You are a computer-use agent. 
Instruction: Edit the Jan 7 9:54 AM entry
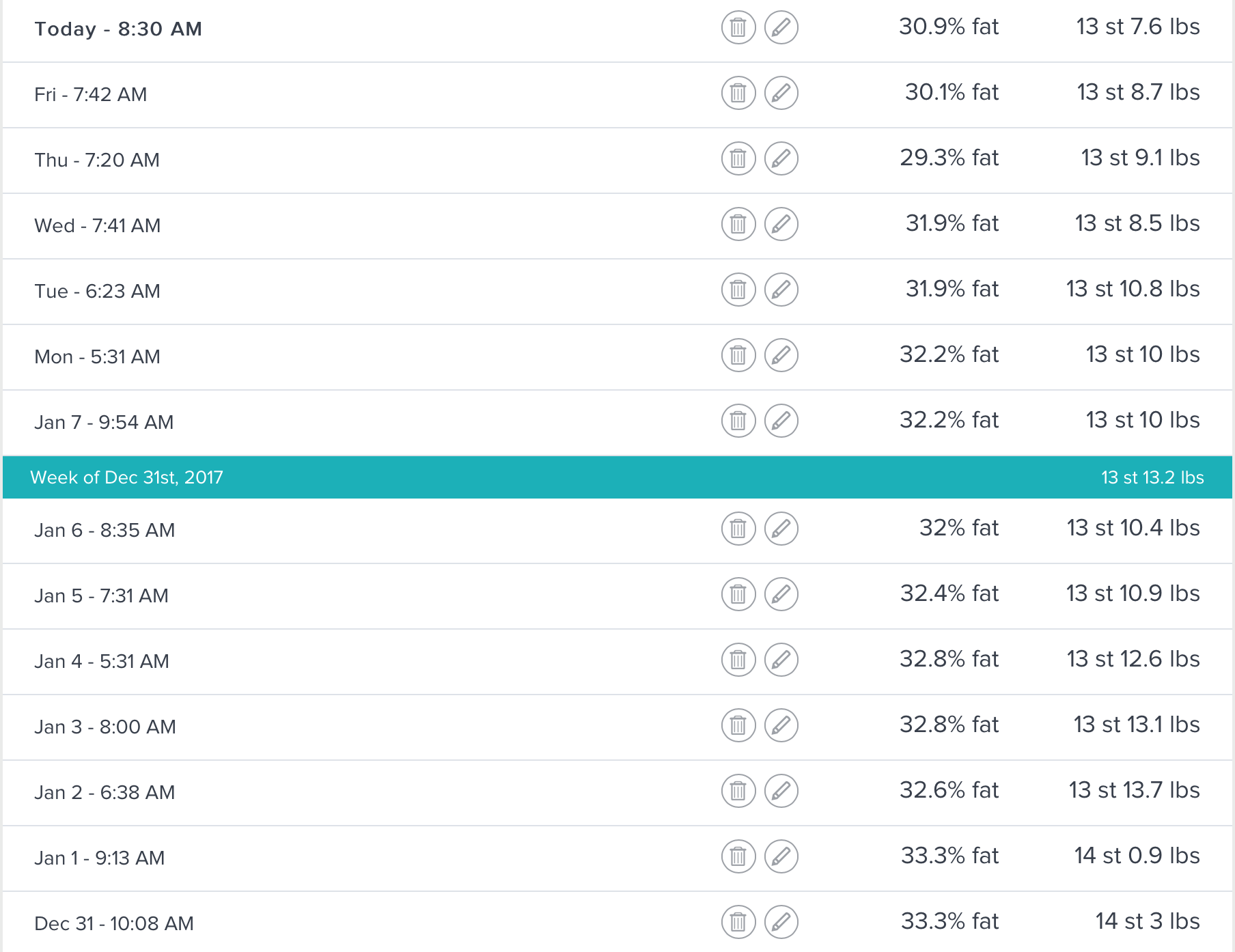point(781,421)
